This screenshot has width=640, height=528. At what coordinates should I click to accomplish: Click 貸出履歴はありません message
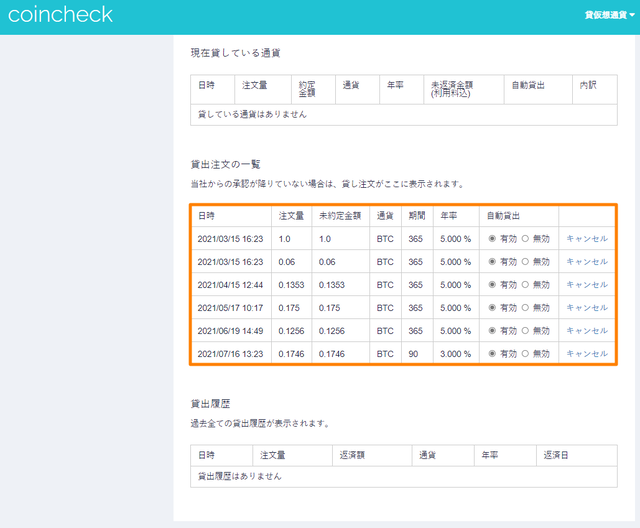tap(240, 476)
